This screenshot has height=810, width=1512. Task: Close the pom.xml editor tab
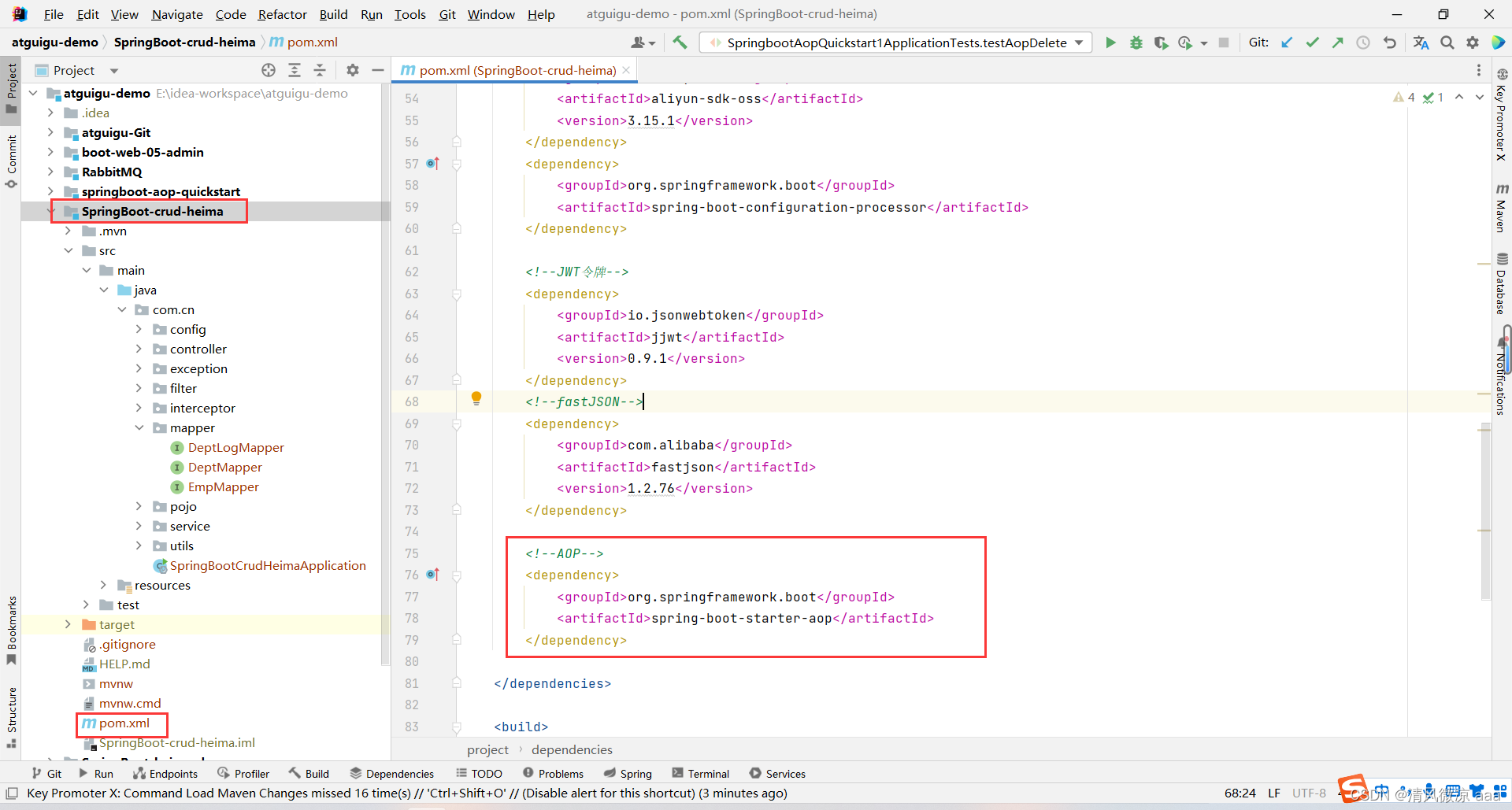(x=626, y=70)
